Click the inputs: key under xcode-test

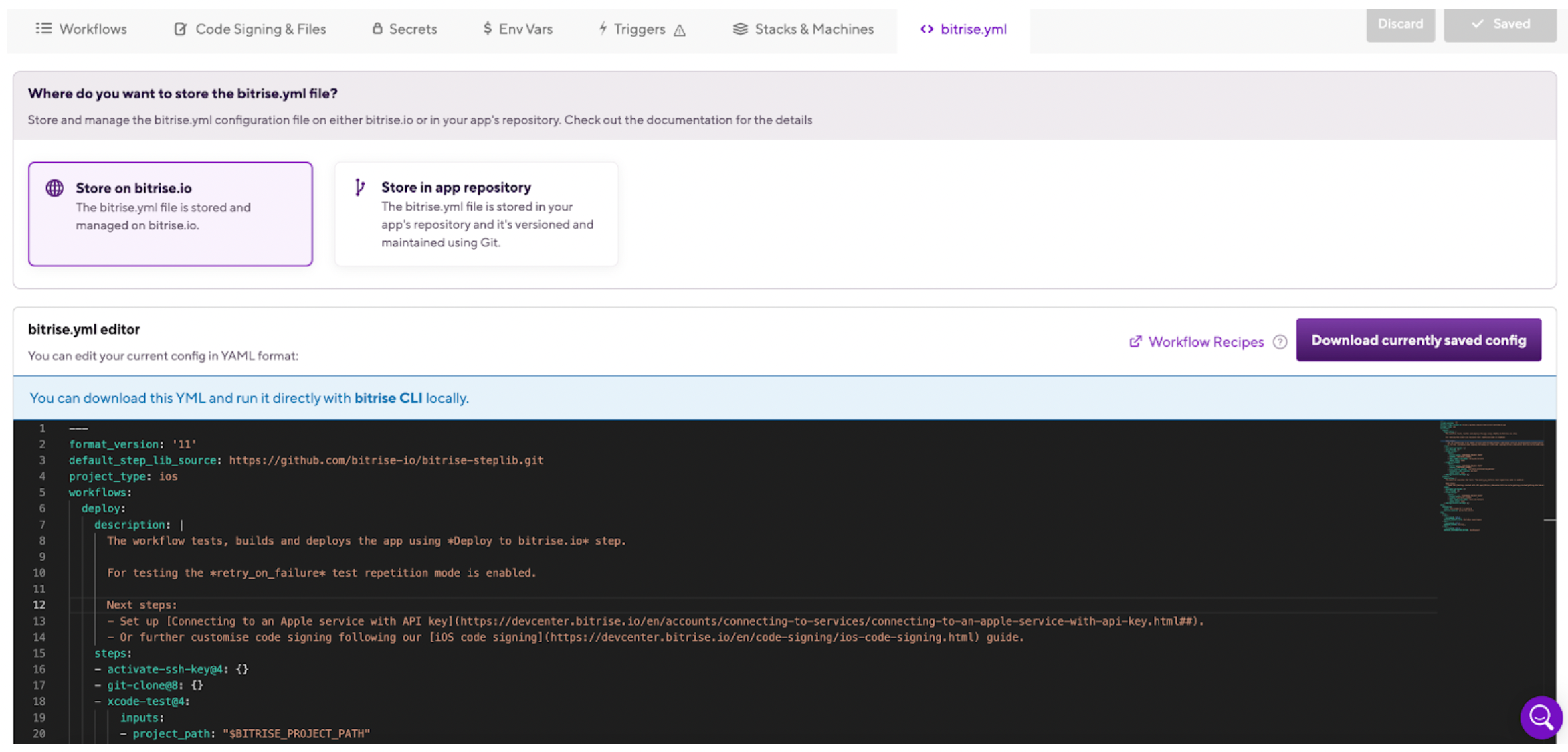point(142,717)
